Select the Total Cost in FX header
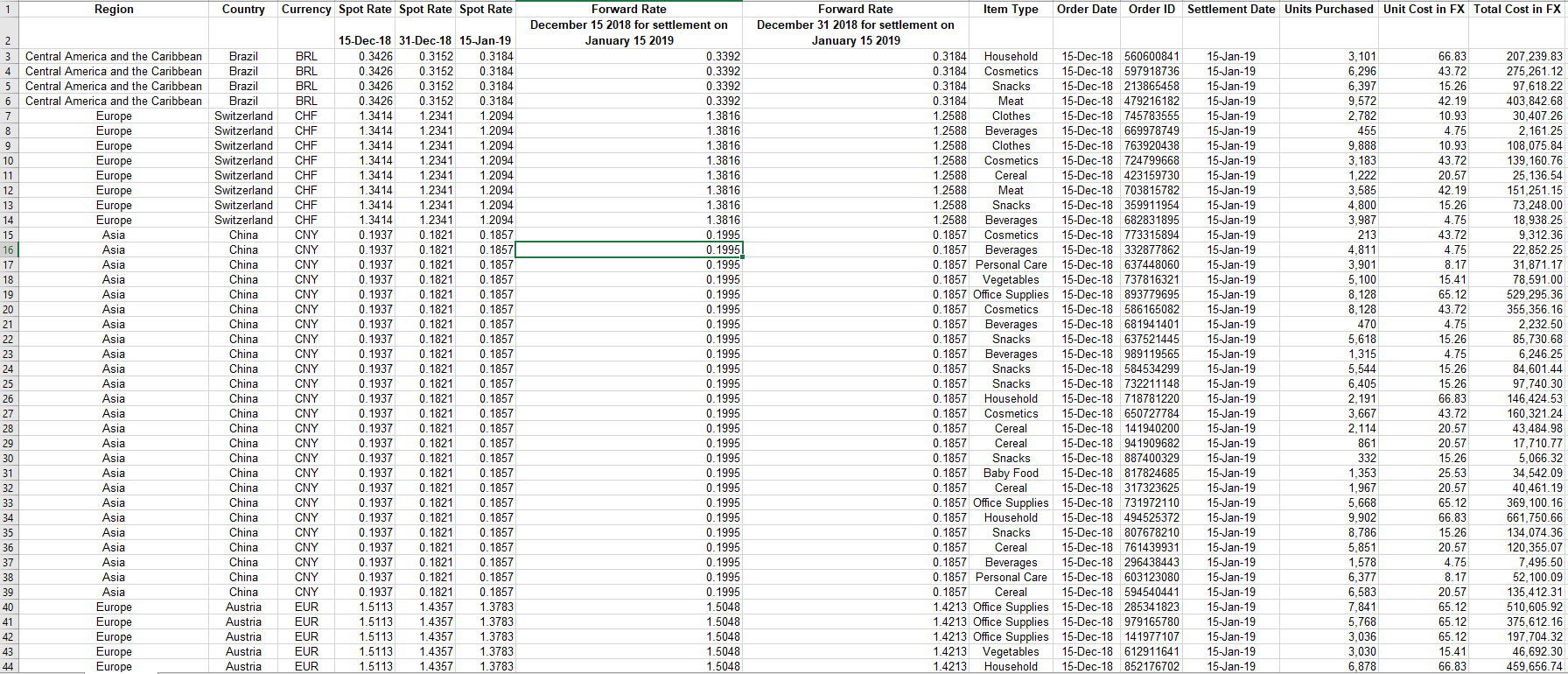1568x674 pixels. point(1517,10)
